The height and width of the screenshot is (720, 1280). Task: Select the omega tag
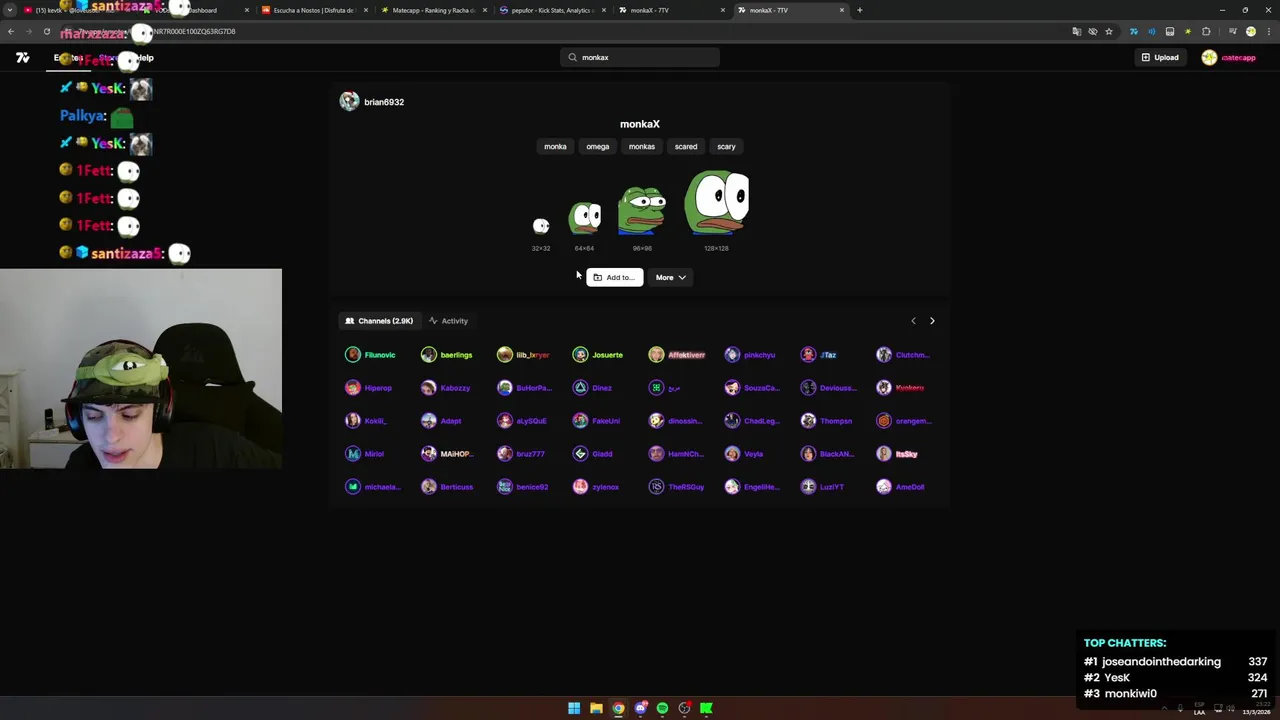click(597, 146)
